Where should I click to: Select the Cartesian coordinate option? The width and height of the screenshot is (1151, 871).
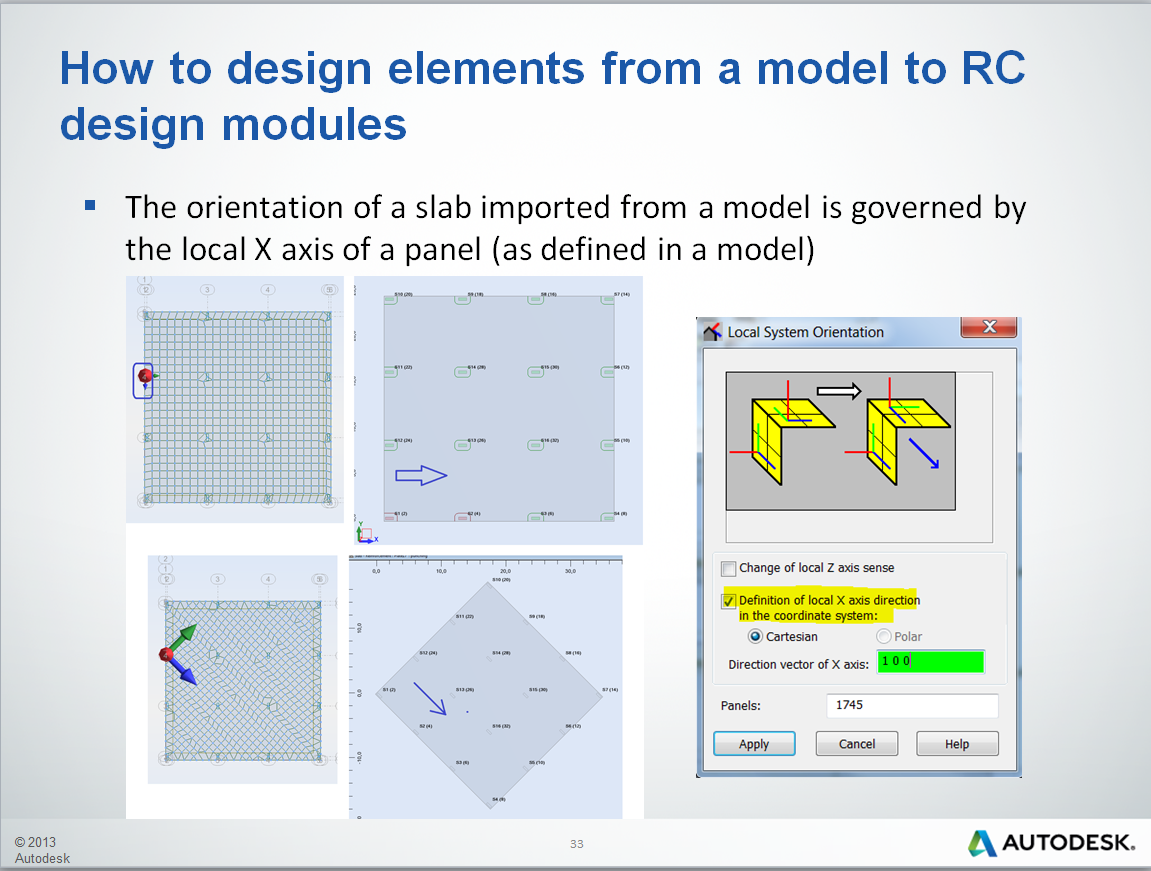pyautogui.click(x=755, y=636)
